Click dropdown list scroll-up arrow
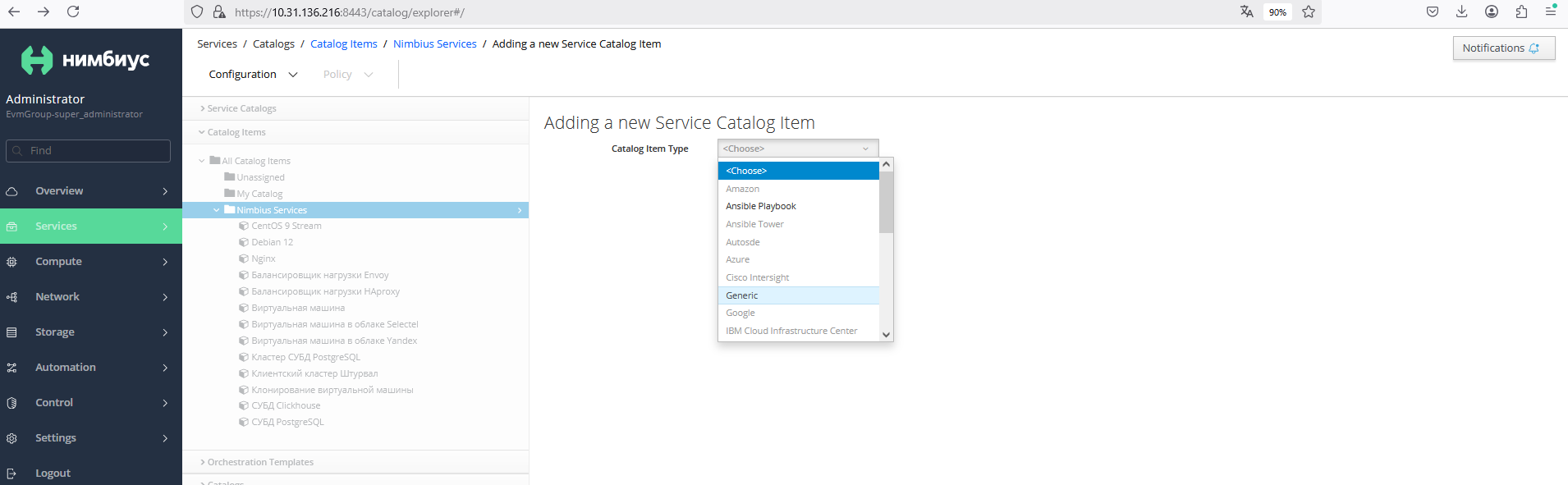The height and width of the screenshot is (485, 1568). click(886, 165)
